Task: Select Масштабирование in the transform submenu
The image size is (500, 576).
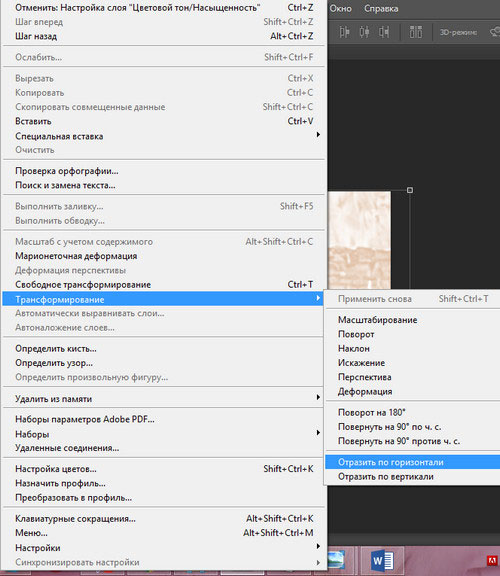Action: pyautogui.click(x=413, y=320)
